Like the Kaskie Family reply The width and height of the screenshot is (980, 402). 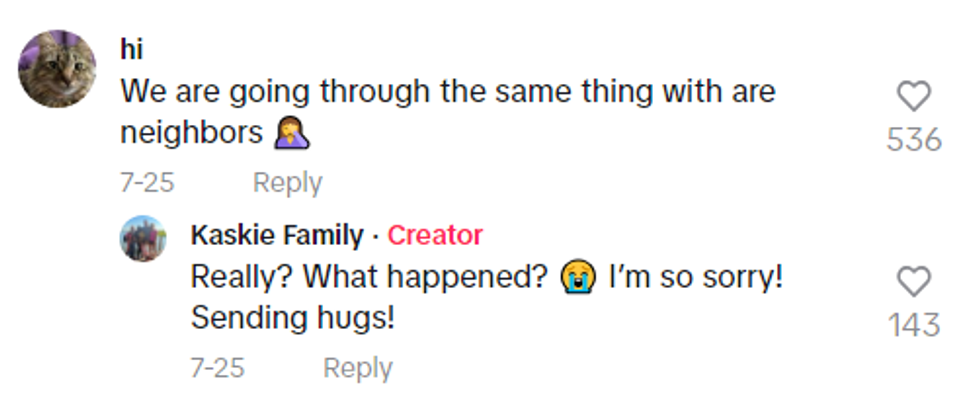(x=913, y=282)
